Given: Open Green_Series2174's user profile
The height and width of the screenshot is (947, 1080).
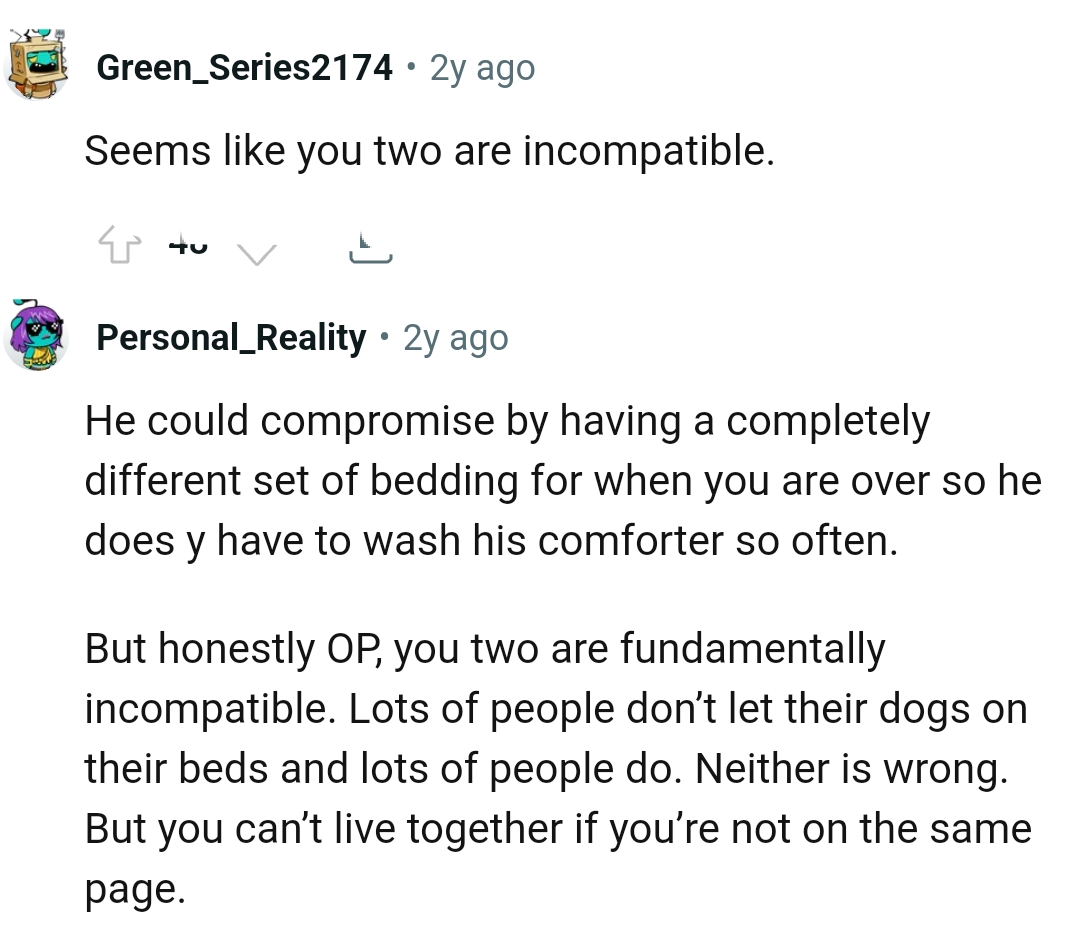Looking at the screenshot, I should 243,68.
